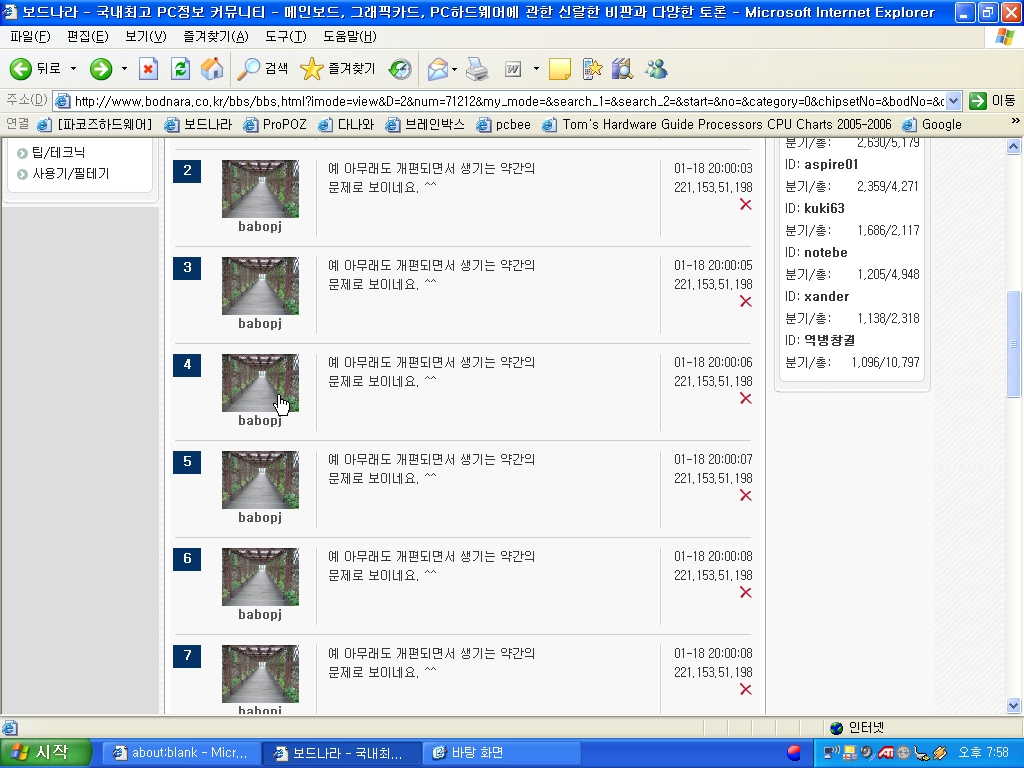Go to the Home page icon
1024x768 pixels.
[x=212, y=69]
